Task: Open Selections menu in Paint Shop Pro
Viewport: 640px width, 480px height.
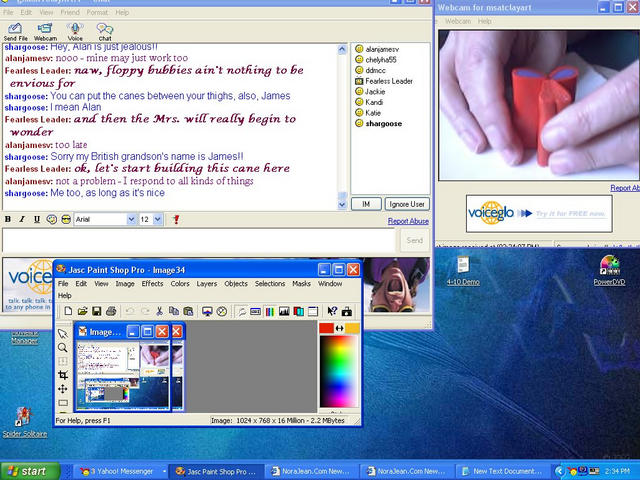Action: (270, 284)
